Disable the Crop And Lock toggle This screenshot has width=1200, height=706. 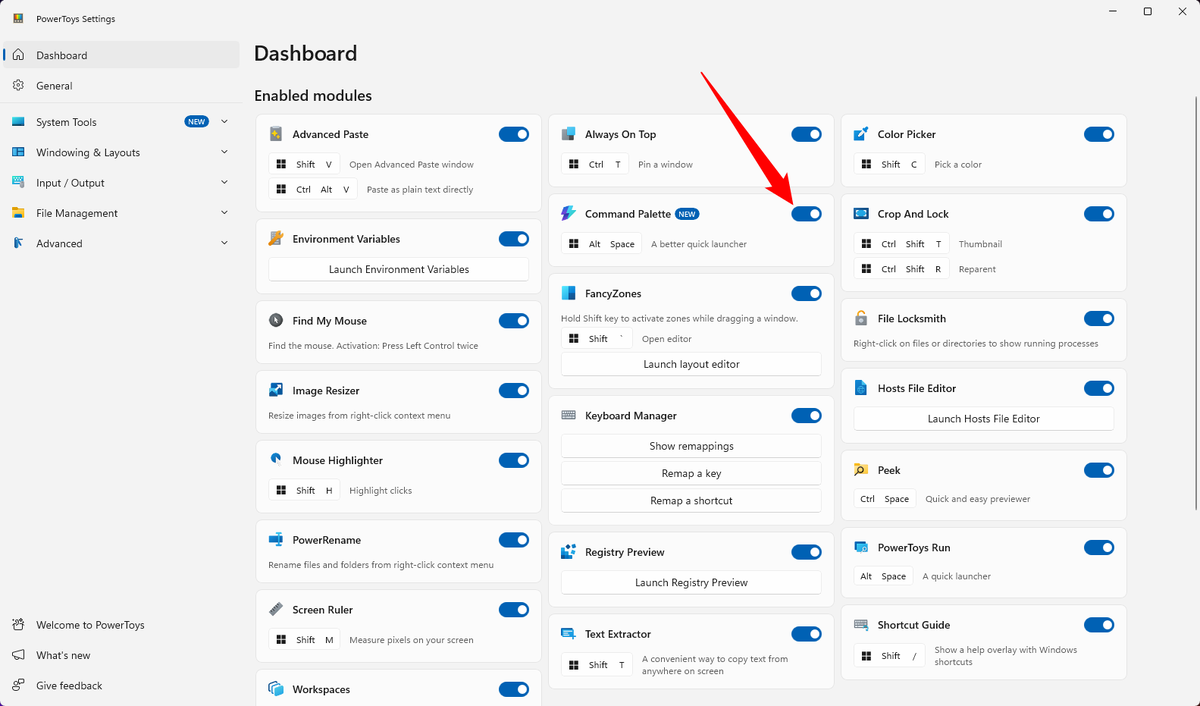pyautogui.click(x=1099, y=214)
